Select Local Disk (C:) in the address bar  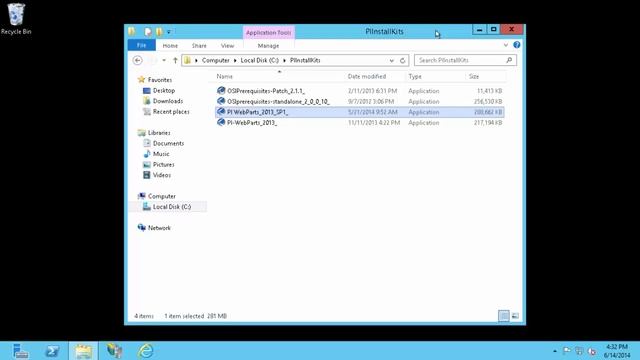coord(260,60)
